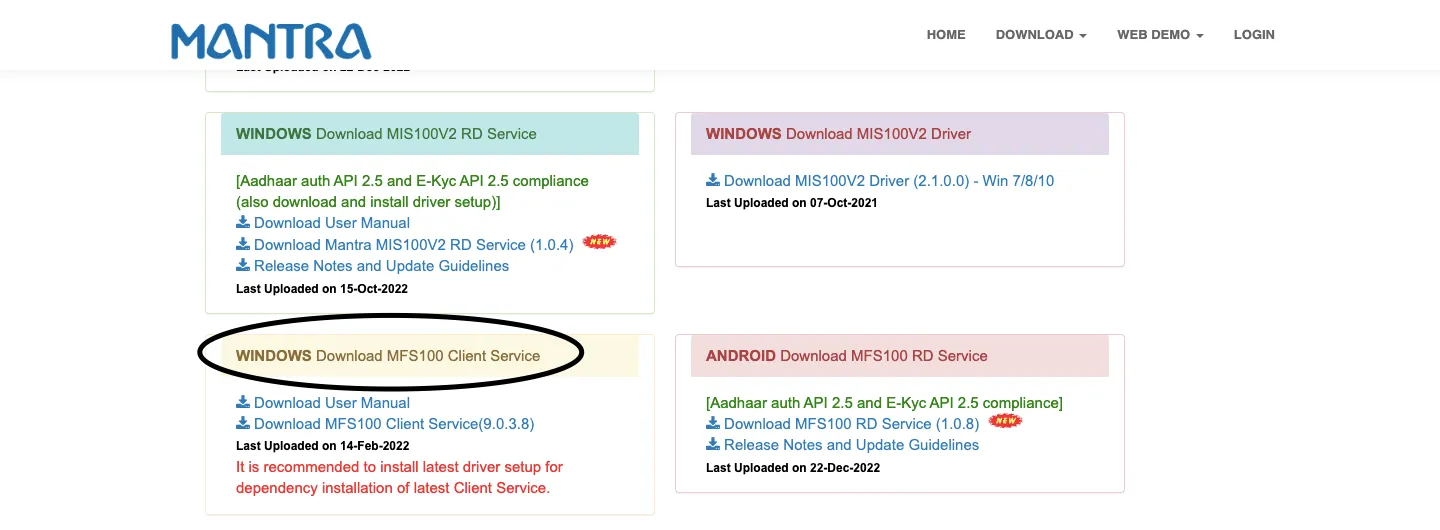Click 'Last Uploaded on 14-Feb-2022' text

pos(322,446)
